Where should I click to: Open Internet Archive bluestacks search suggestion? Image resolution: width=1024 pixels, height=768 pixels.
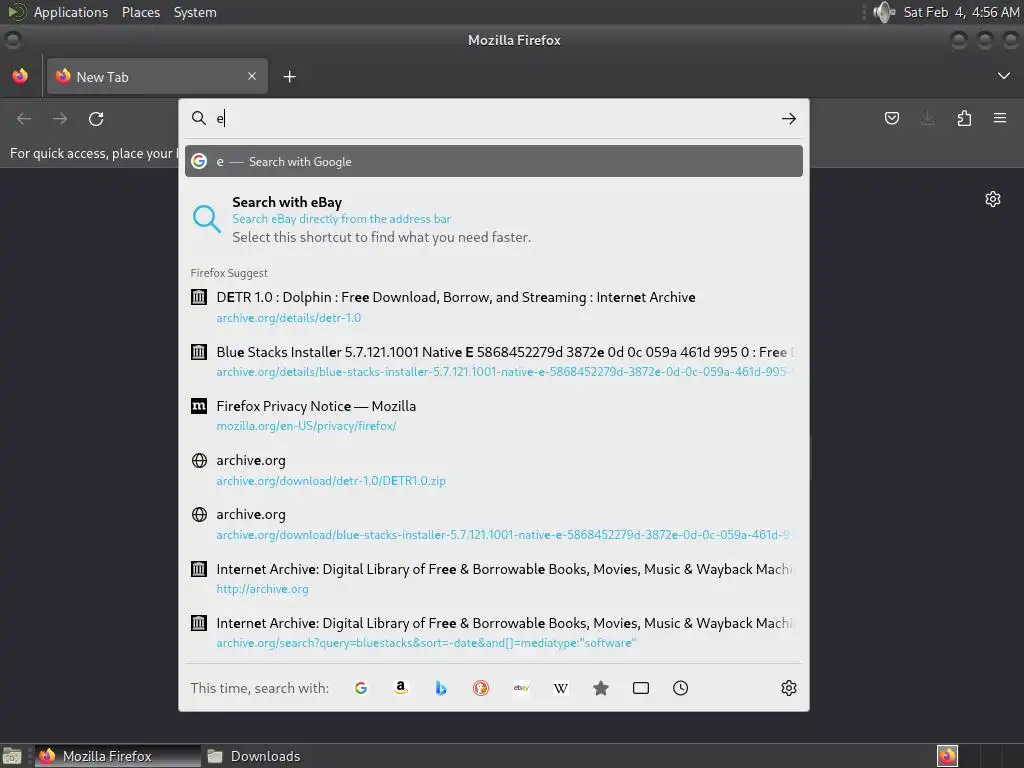[x=494, y=632]
